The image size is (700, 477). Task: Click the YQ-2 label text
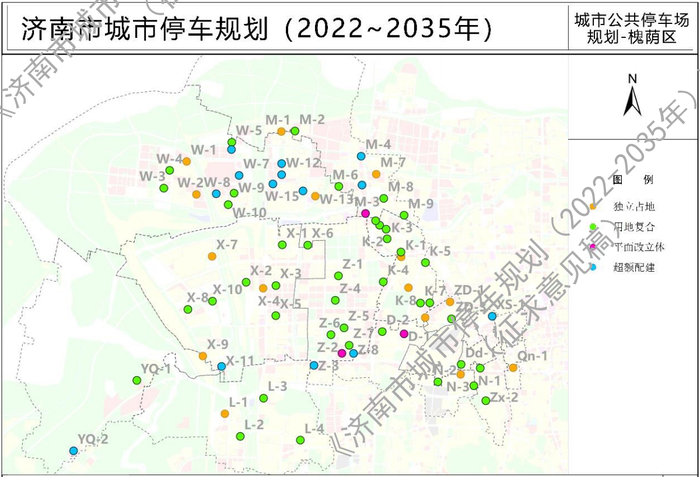(93, 439)
